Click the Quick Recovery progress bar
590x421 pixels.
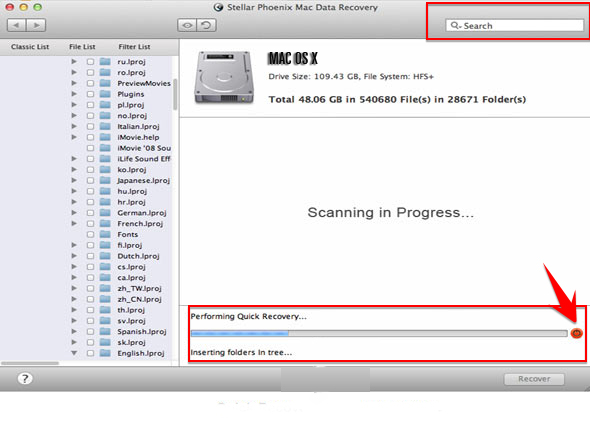coord(379,333)
